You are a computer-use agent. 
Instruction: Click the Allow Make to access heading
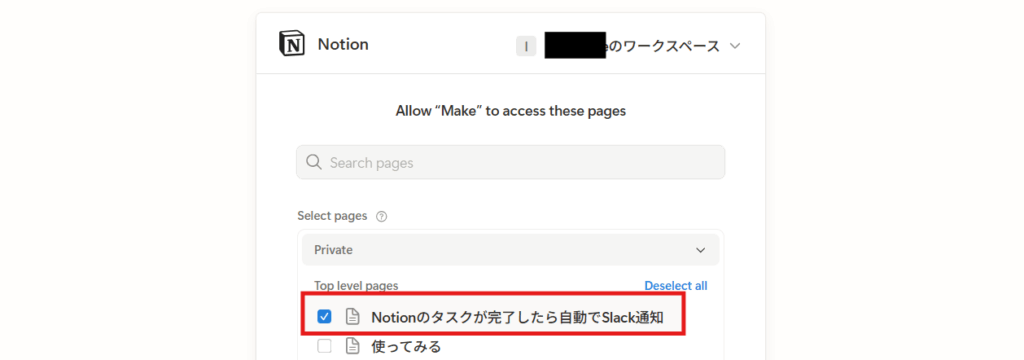(x=511, y=111)
